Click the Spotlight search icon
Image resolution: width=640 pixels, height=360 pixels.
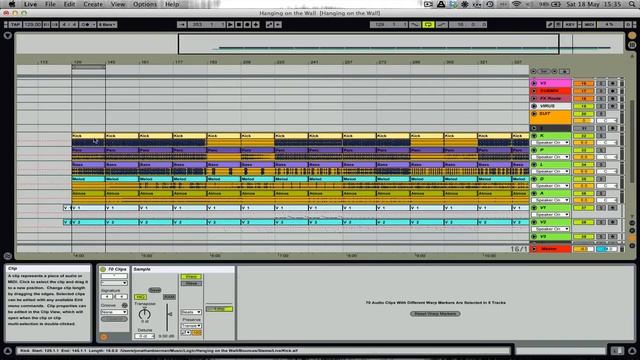click(x=632, y=4)
